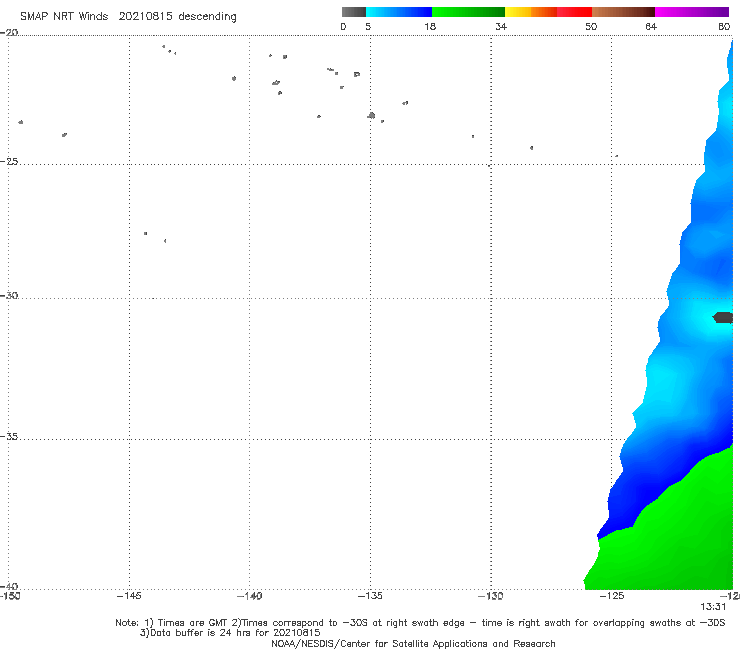Screen dimensions: 740x650
Task: Click the latitude label '-35'
Action: (9, 436)
